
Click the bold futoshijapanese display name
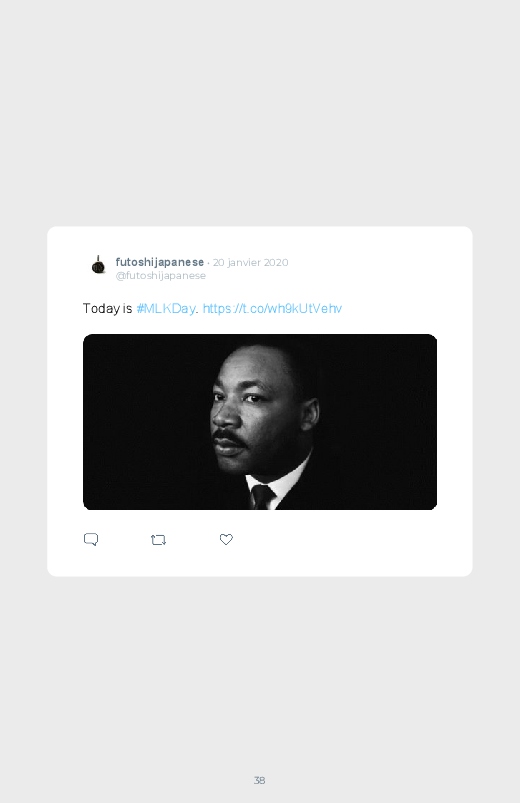[160, 262]
